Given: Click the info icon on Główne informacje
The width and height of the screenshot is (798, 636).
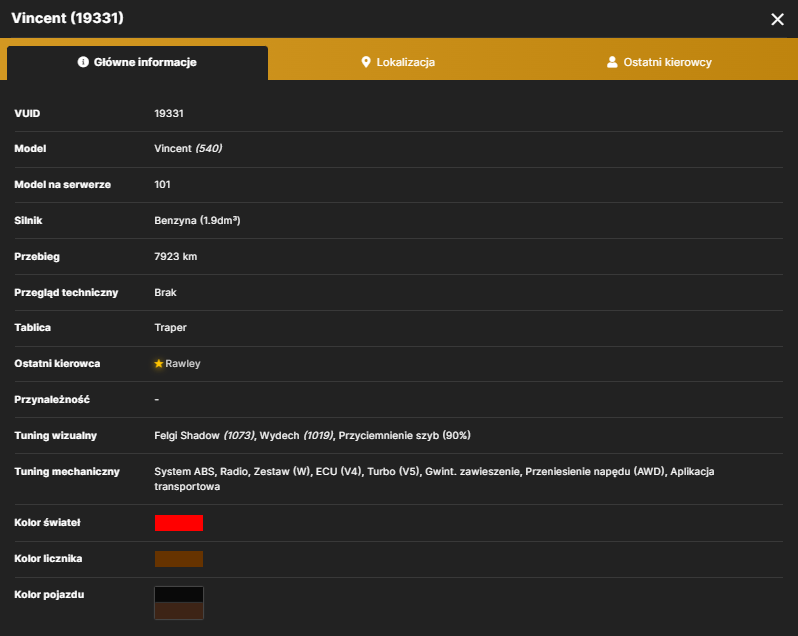Looking at the screenshot, I should coord(83,62).
